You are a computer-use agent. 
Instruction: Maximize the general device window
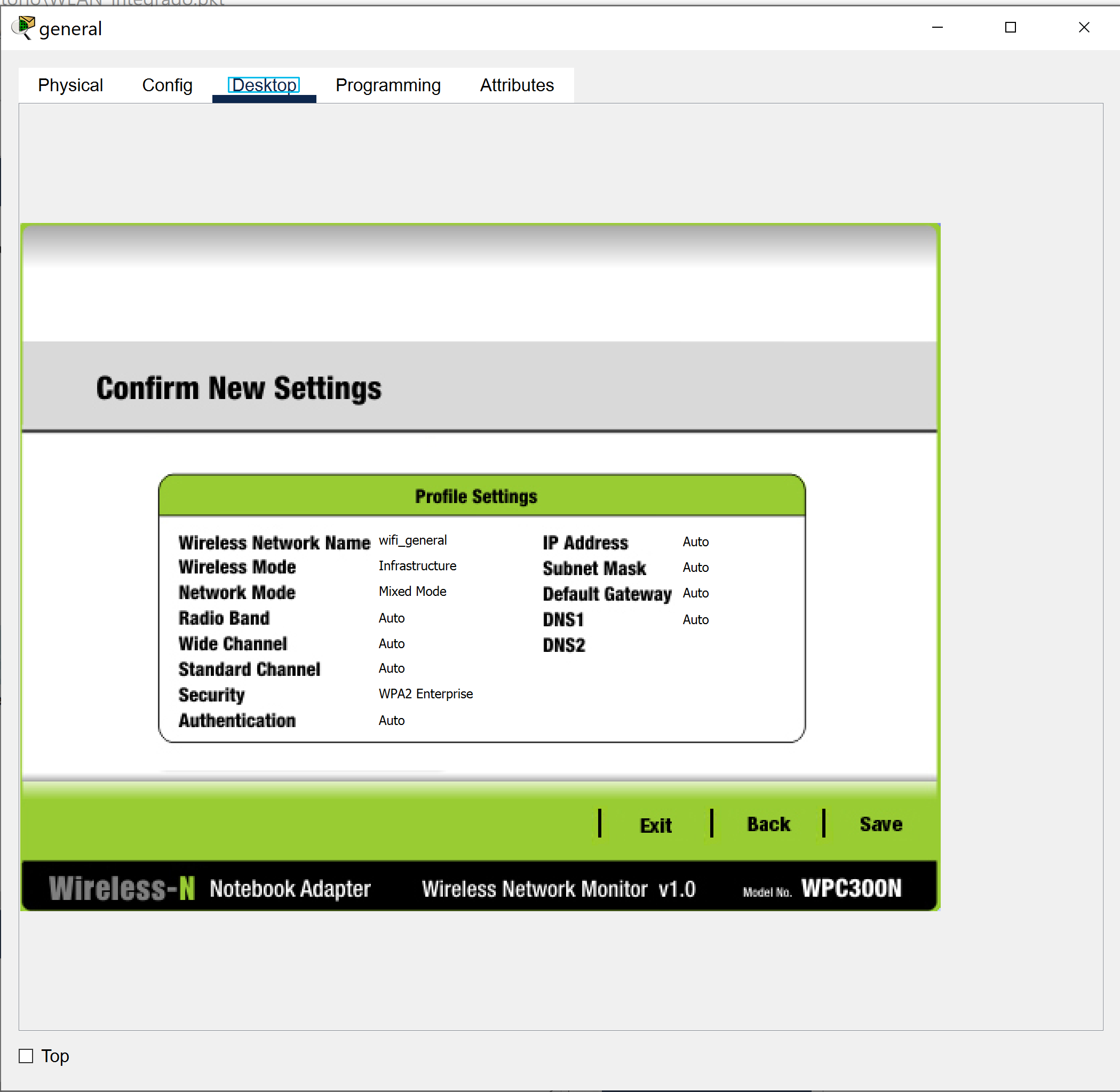1011,28
